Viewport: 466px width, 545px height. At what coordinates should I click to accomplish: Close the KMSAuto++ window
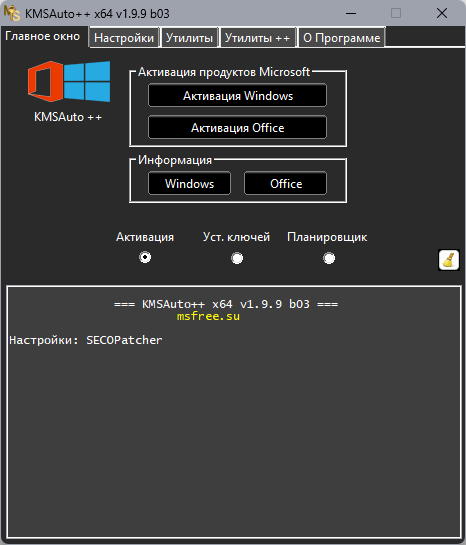click(442, 14)
